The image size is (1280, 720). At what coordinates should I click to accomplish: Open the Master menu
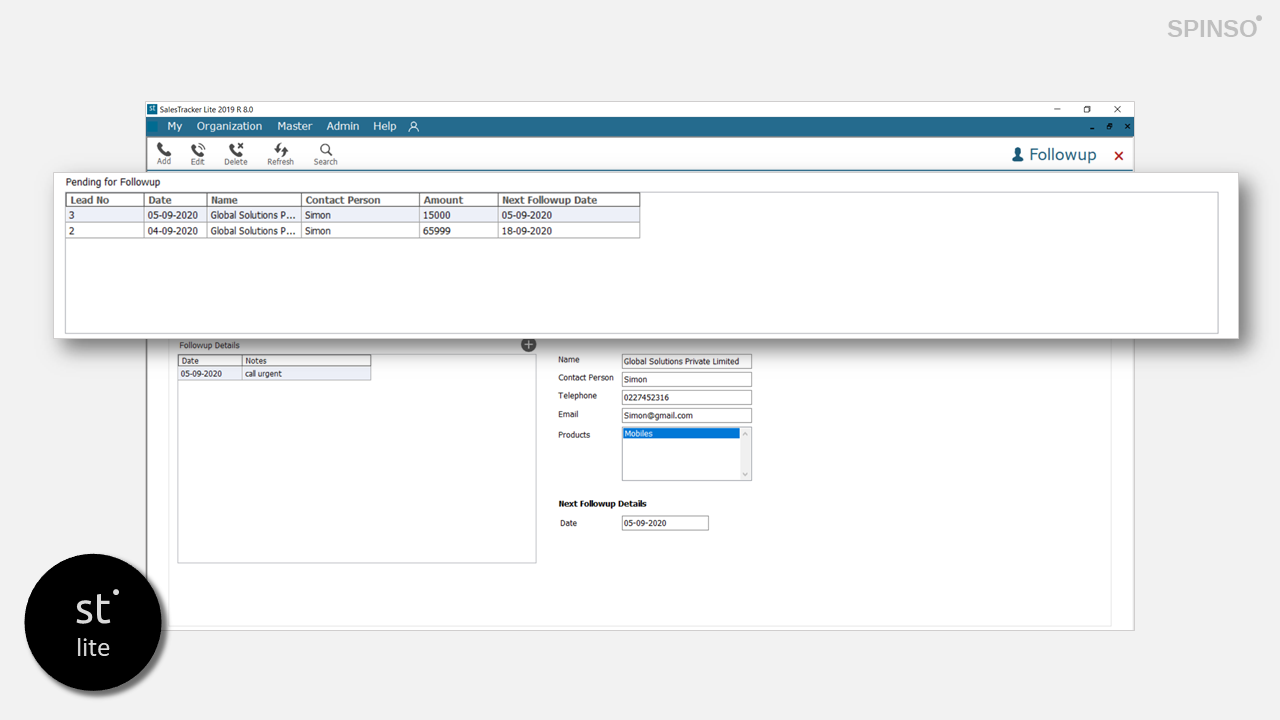point(295,127)
